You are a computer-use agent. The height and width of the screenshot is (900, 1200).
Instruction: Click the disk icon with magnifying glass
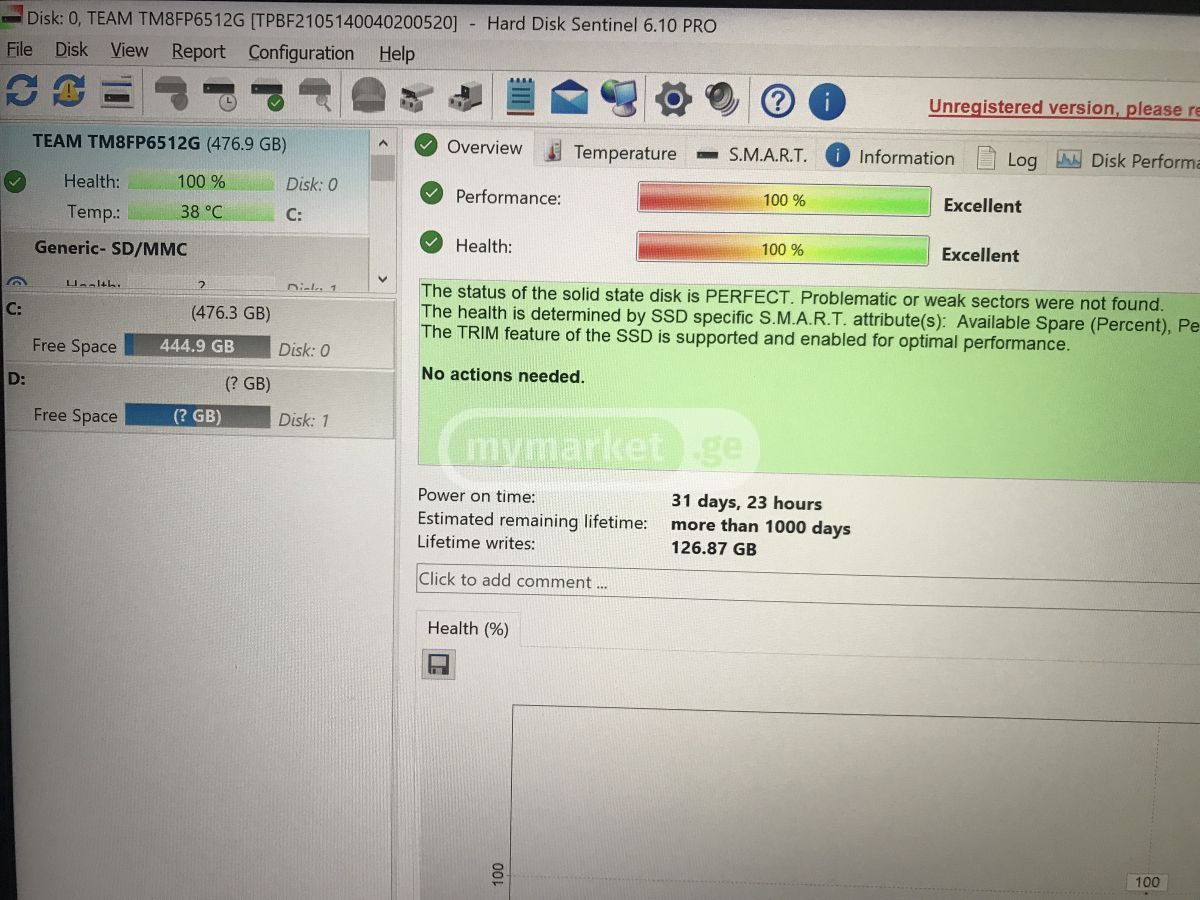tap(316, 97)
